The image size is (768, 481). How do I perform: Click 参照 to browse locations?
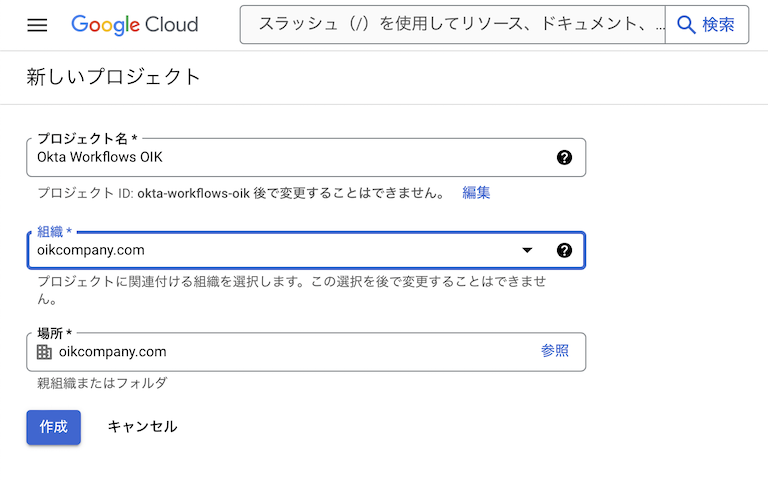pyautogui.click(x=555, y=351)
